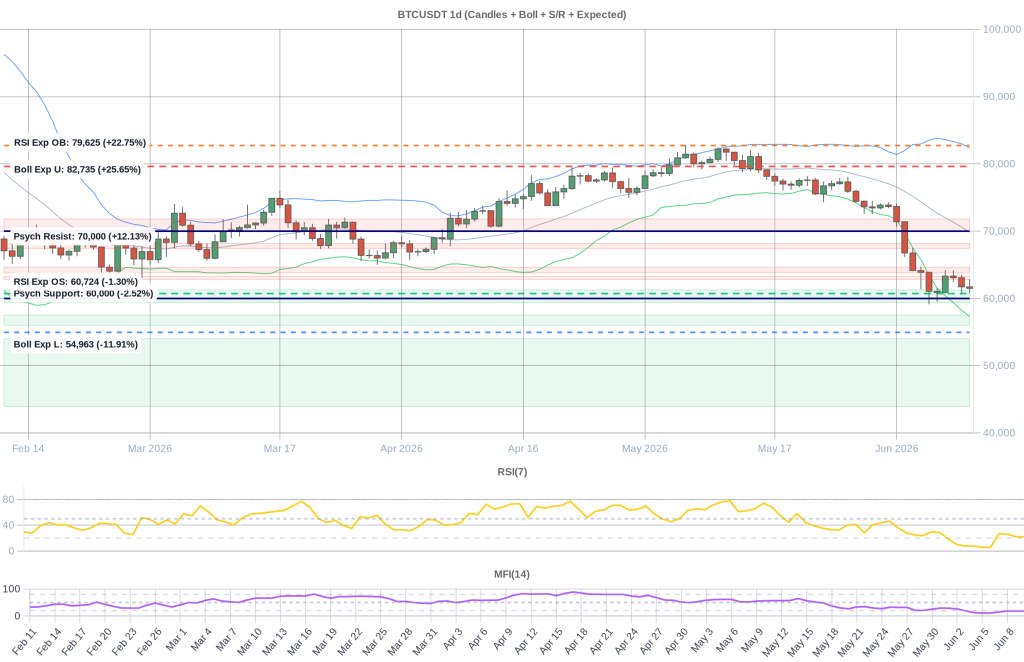
Task: Click the May 17 date axis label
Action: coord(775,449)
